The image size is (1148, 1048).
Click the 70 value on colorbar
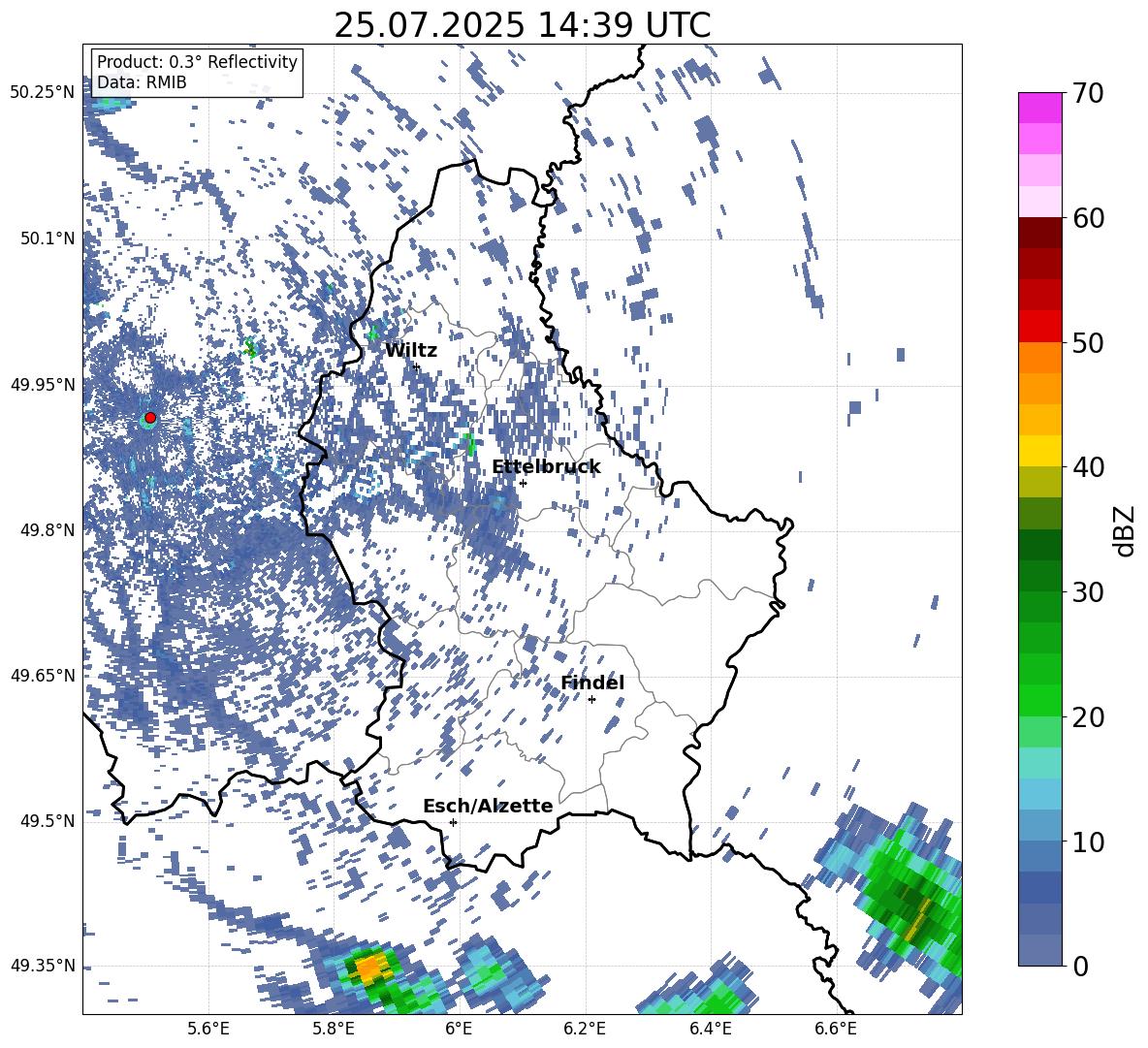pos(1088,93)
